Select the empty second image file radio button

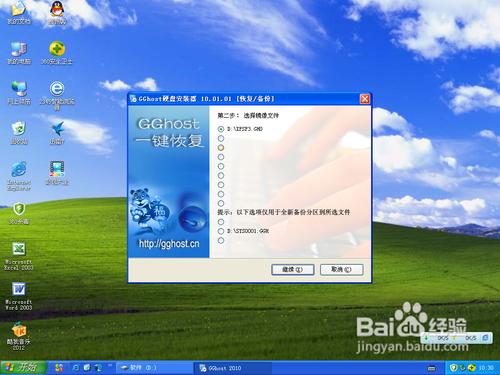(x=221, y=138)
